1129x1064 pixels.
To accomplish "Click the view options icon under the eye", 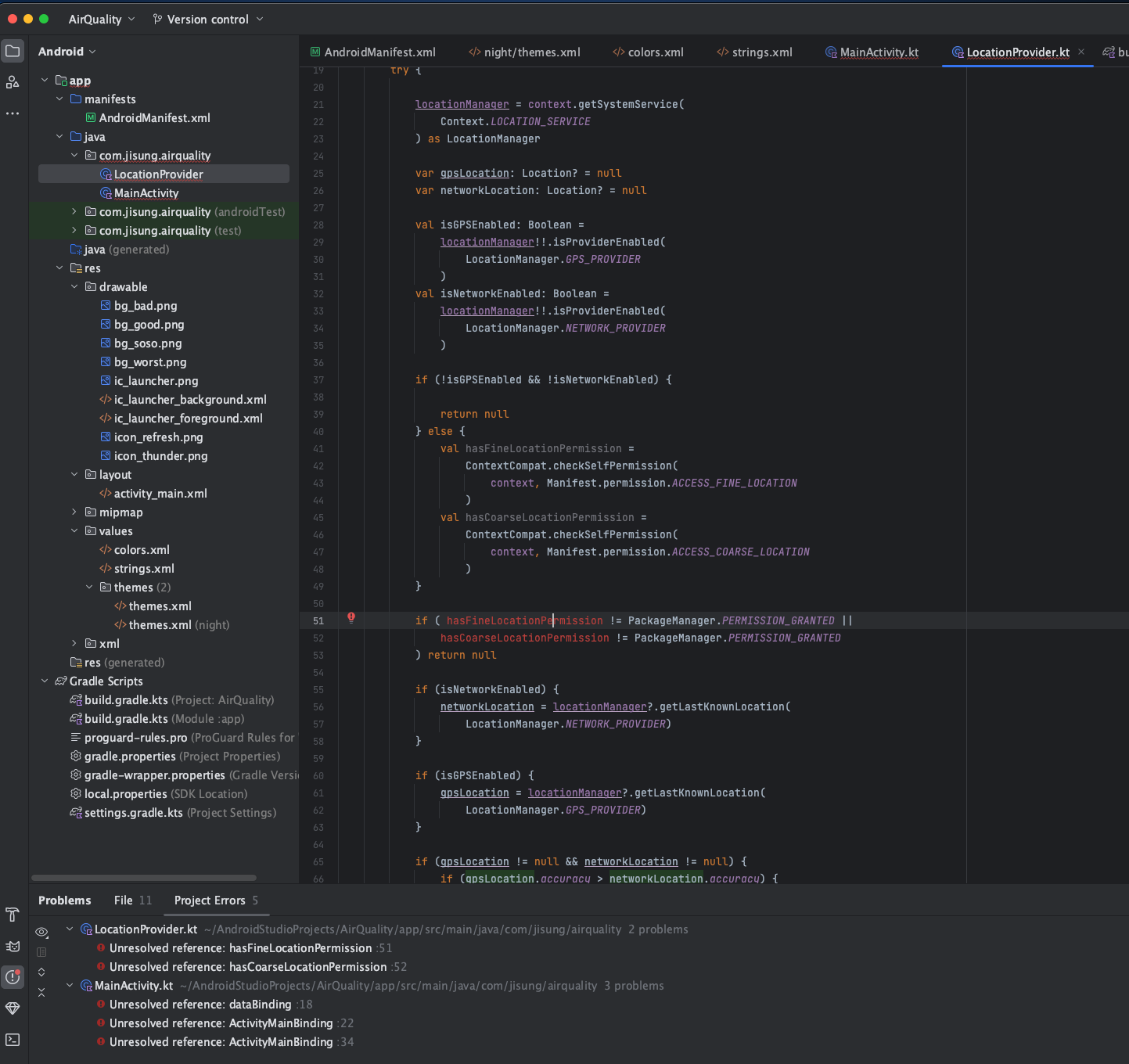I will [x=41, y=952].
